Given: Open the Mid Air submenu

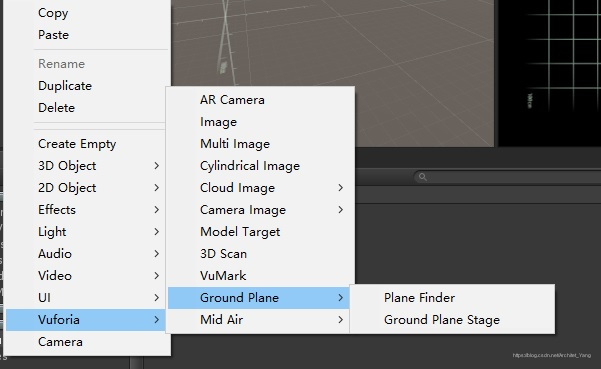Looking at the screenshot, I should (x=258, y=320).
